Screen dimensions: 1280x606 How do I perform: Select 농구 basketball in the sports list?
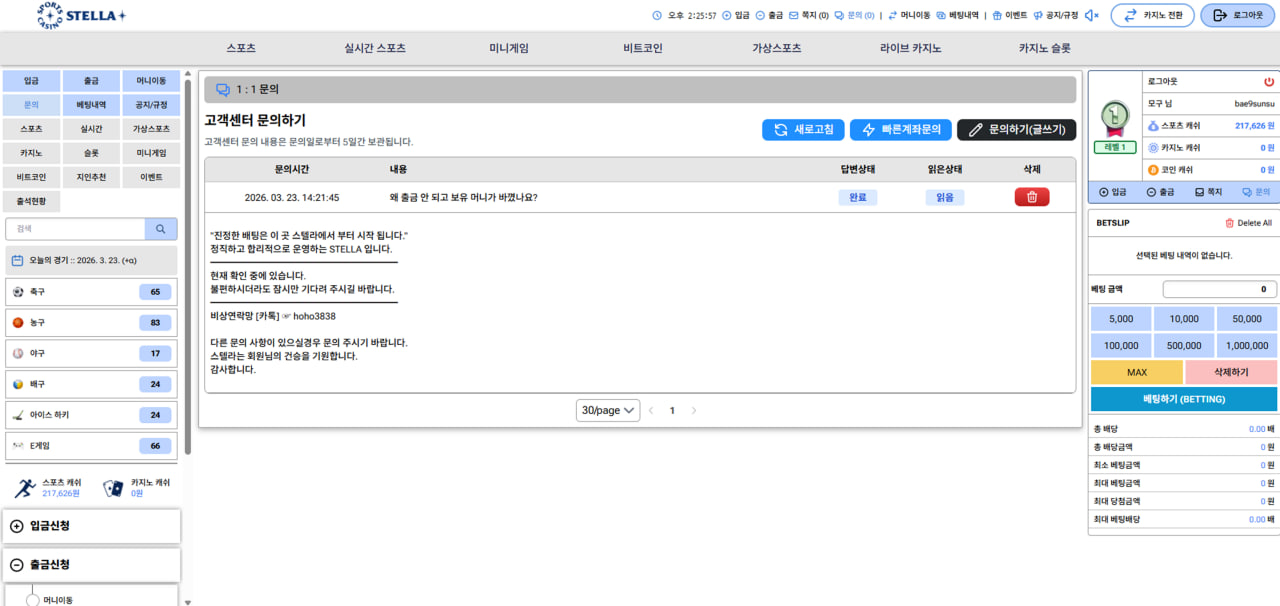[x=91, y=323]
